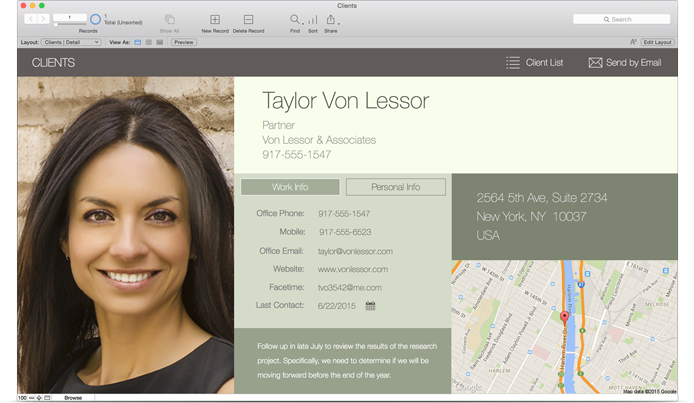
Task: Click the Partner title text
Action: [278, 125]
